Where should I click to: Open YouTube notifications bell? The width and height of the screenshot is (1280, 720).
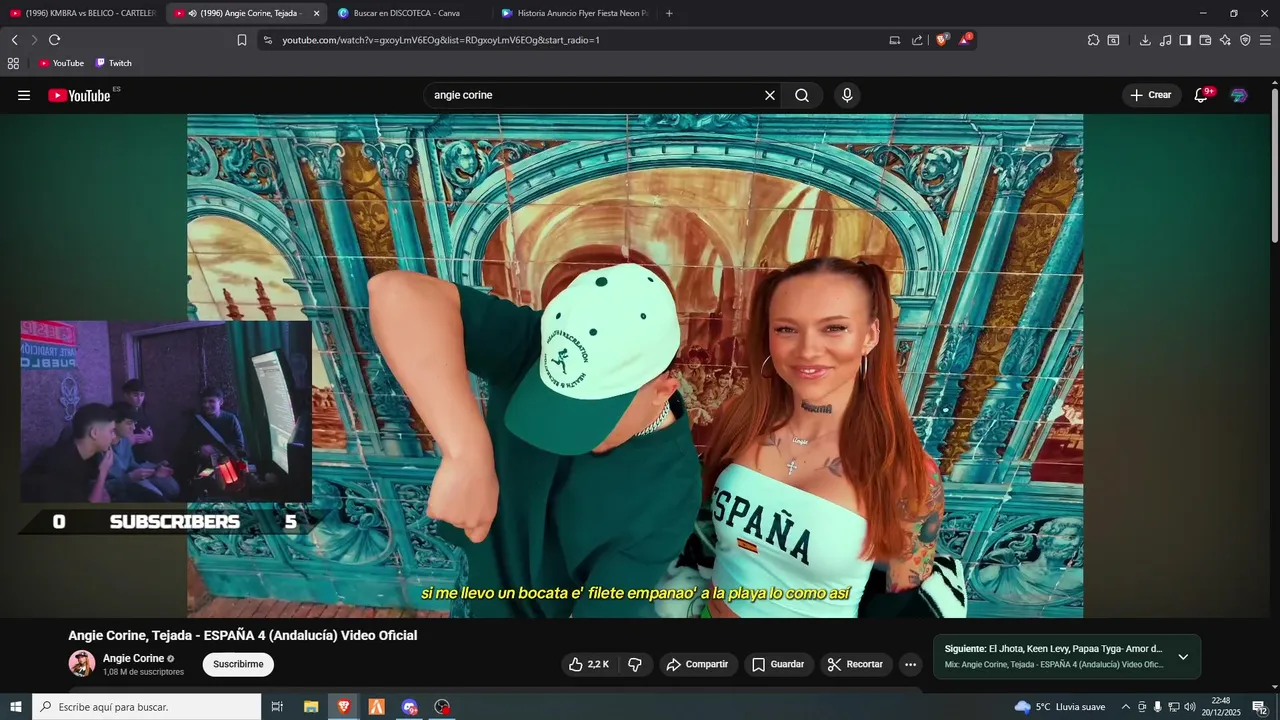[1202, 95]
